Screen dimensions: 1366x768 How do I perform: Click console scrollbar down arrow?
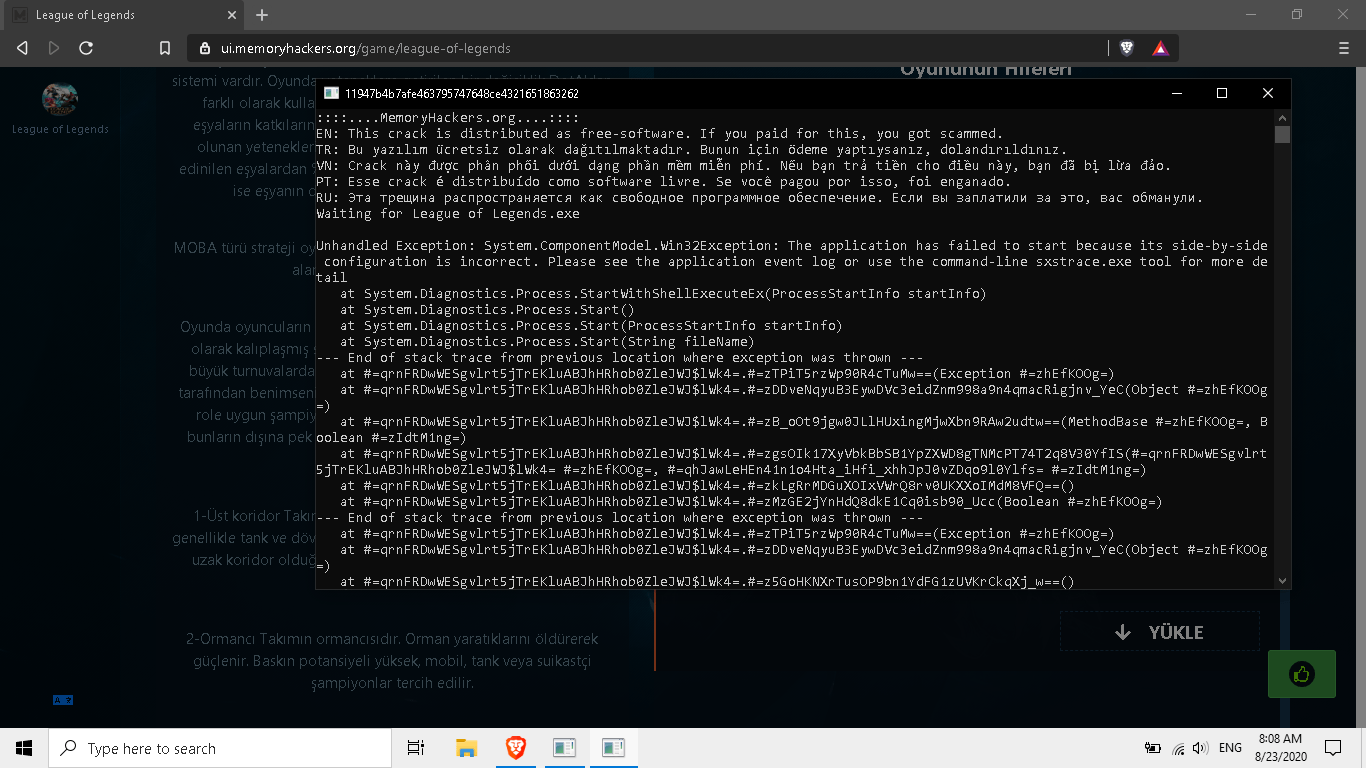click(x=1282, y=580)
